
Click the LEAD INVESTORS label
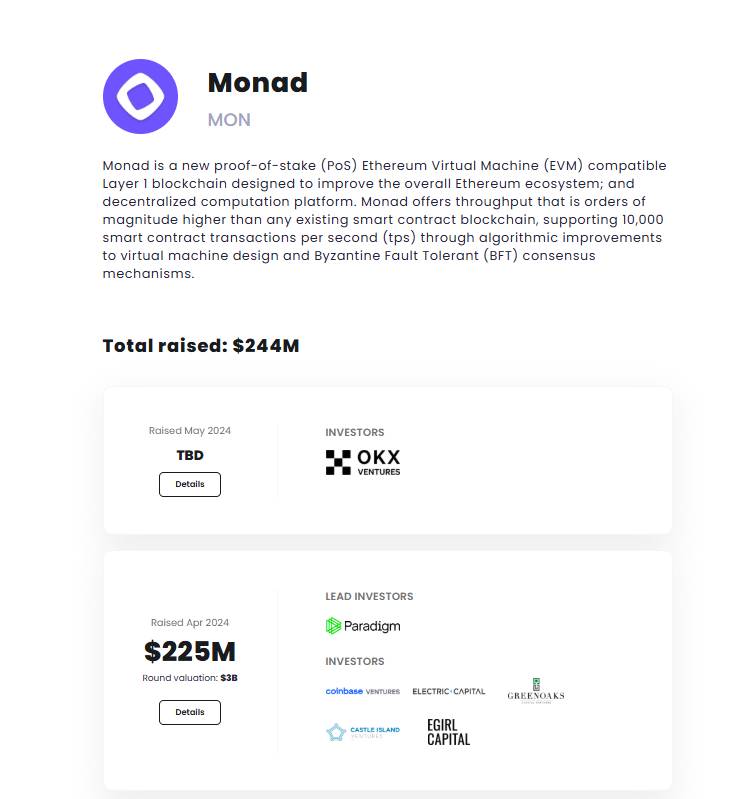coord(369,596)
